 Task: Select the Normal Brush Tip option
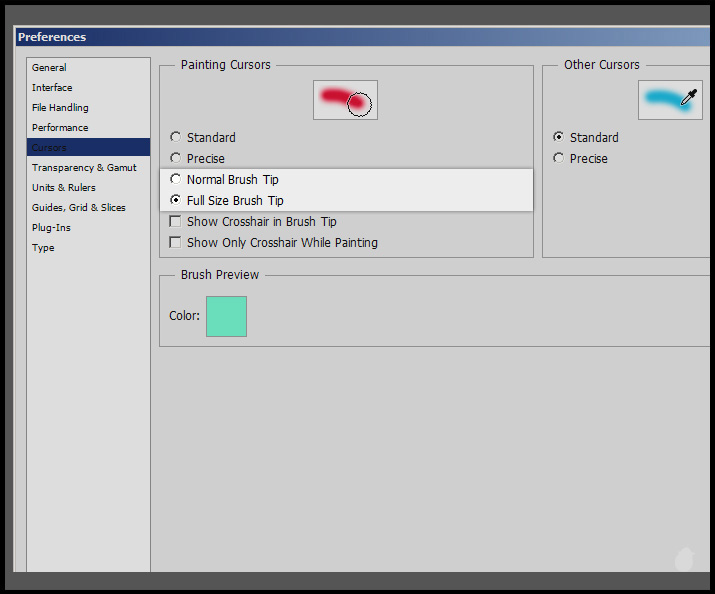(x=176, y=180)
